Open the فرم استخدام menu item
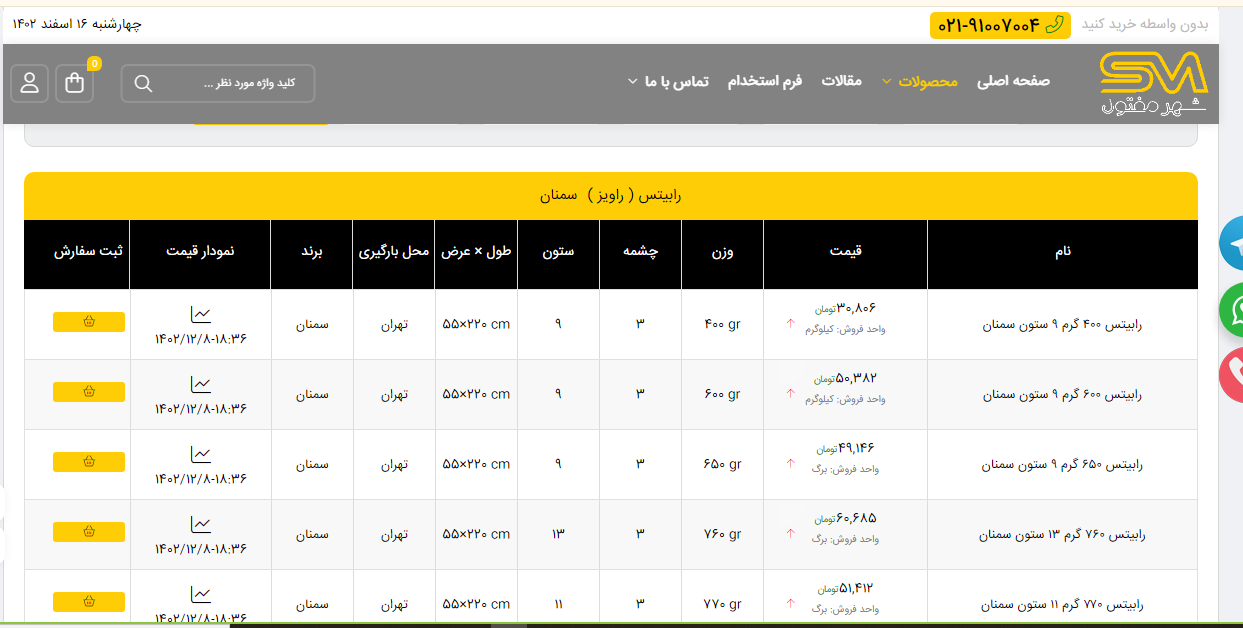The height and width of the screenshot is (628, 1243). (765, 81)
